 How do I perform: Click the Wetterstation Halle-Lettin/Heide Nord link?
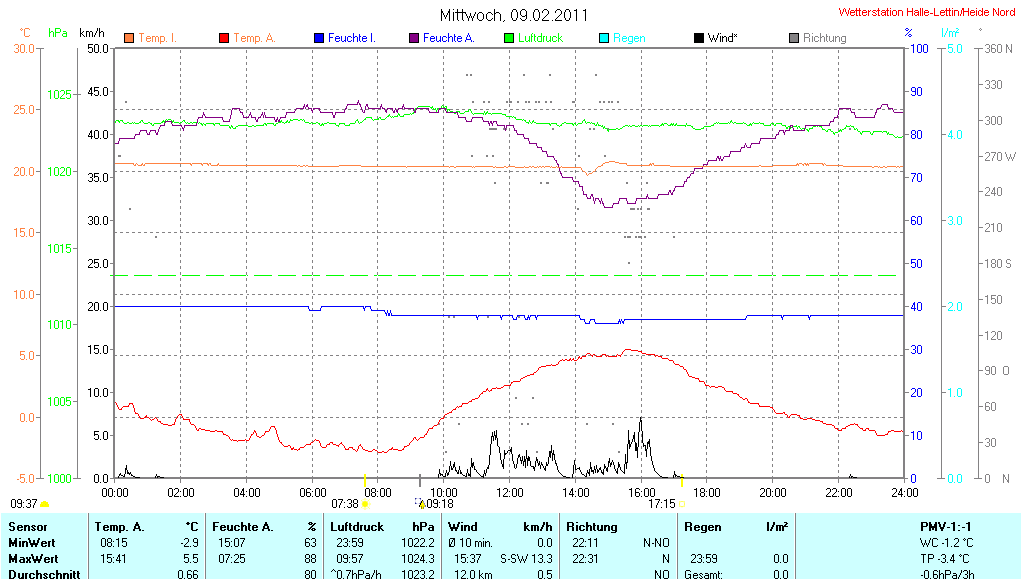[927, 13]
